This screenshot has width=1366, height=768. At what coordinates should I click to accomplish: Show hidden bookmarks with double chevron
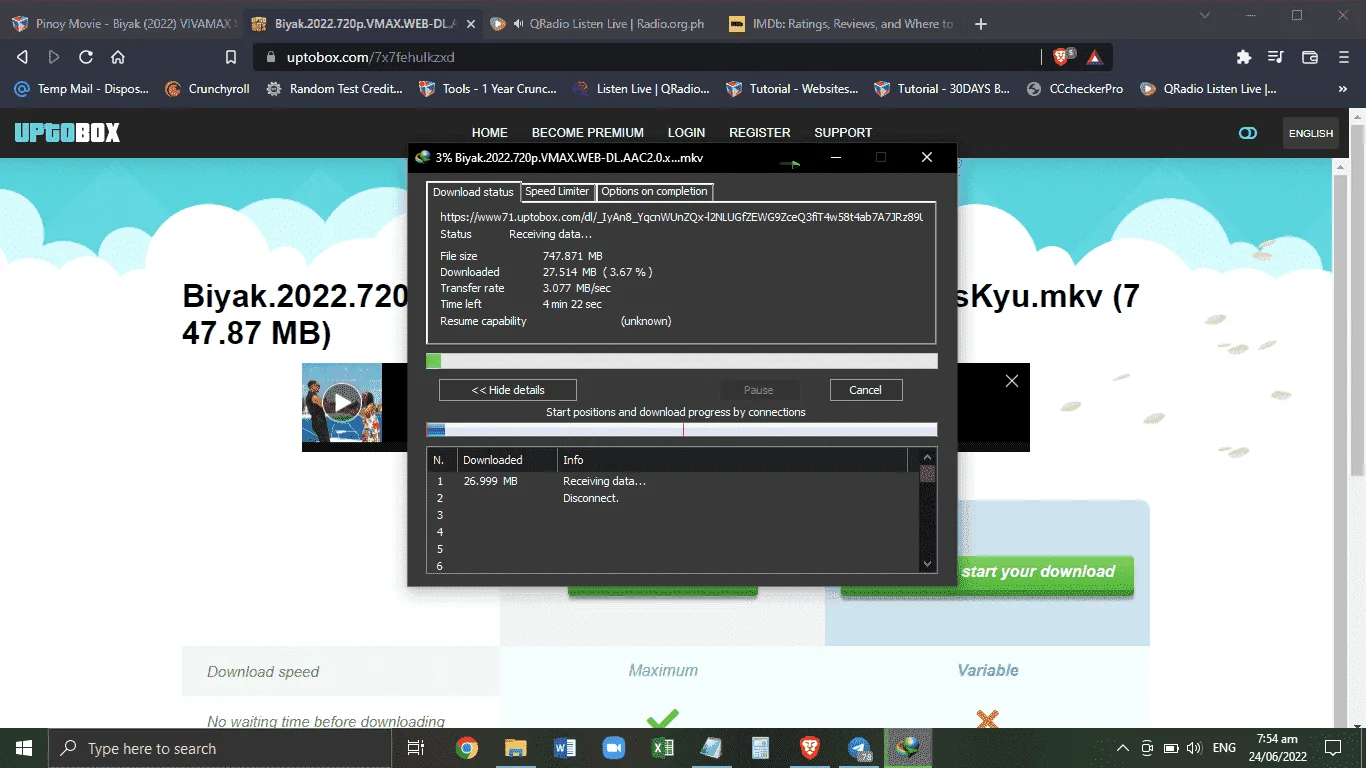(x=1342, y=89)
